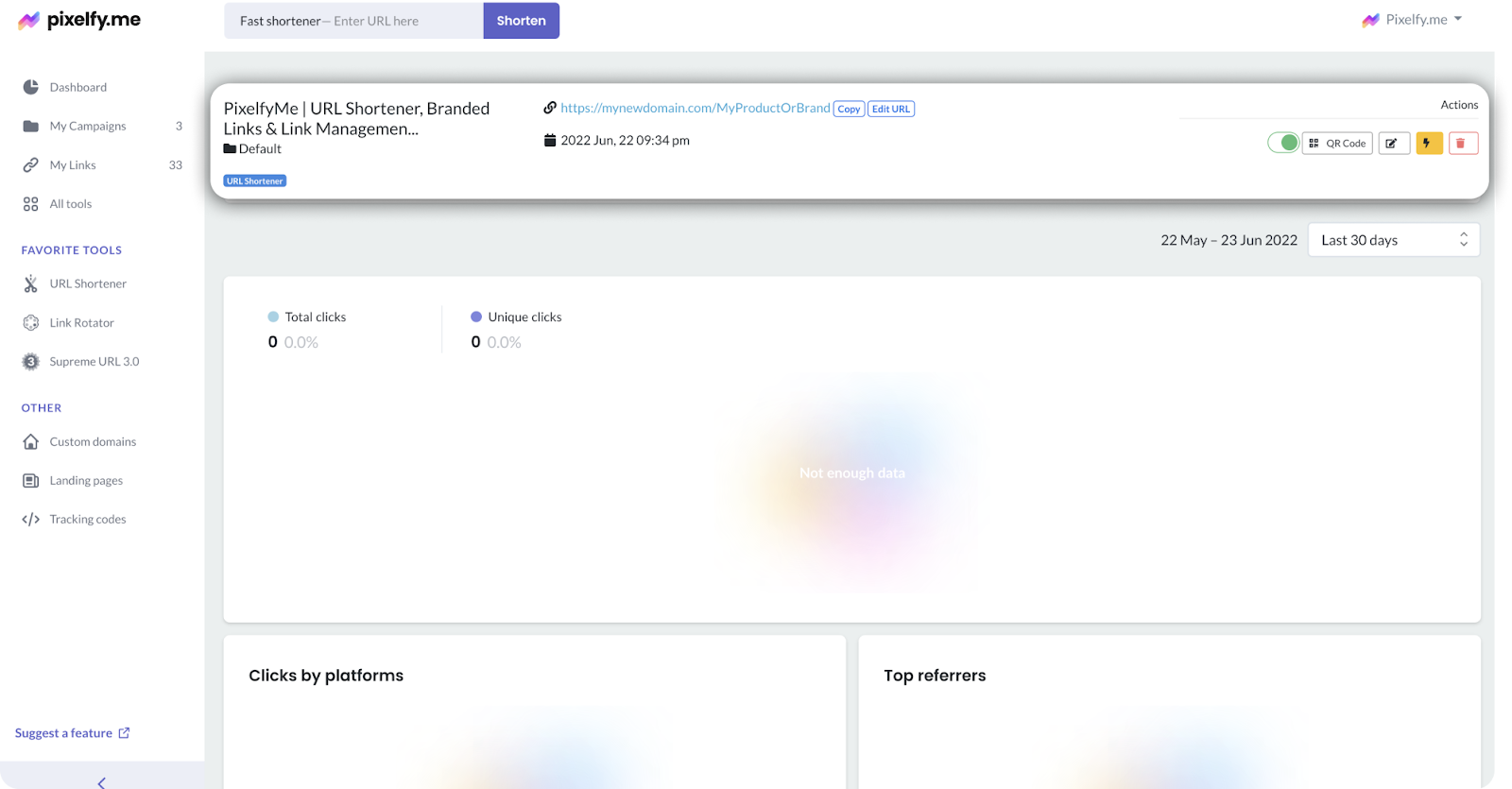
Task: Select URL Shortener under Favorite Tools
Action: pos(88,283)
